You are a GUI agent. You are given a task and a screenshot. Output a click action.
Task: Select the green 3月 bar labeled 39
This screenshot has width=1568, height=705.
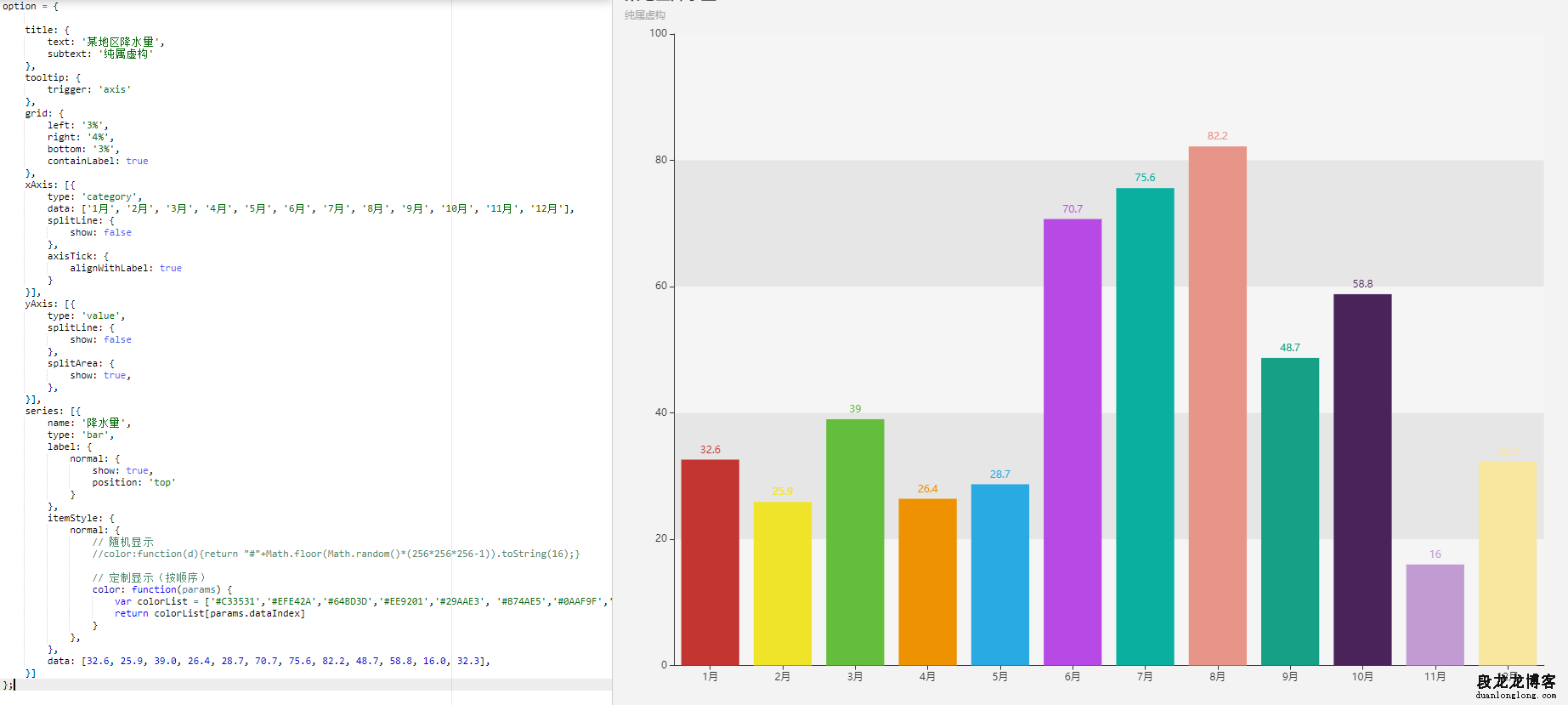click(855, 542)
